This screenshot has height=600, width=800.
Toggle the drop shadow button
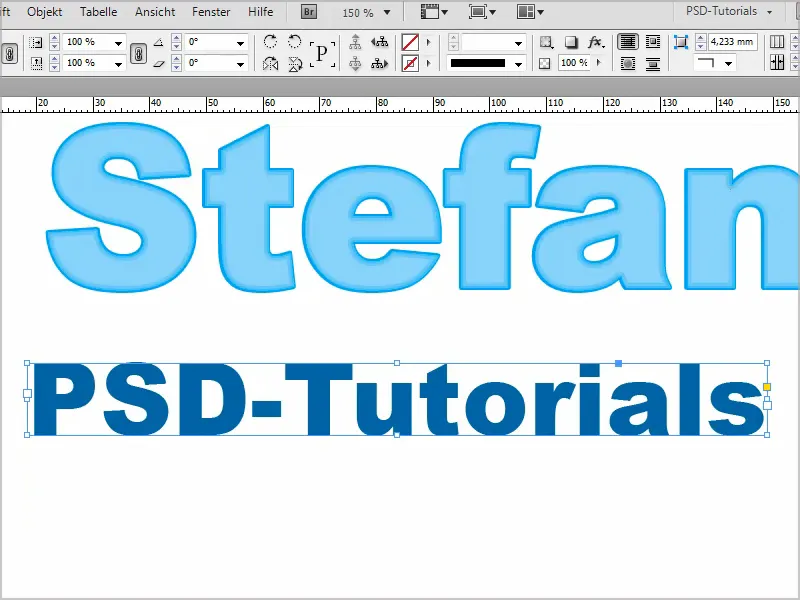point(571,42)
